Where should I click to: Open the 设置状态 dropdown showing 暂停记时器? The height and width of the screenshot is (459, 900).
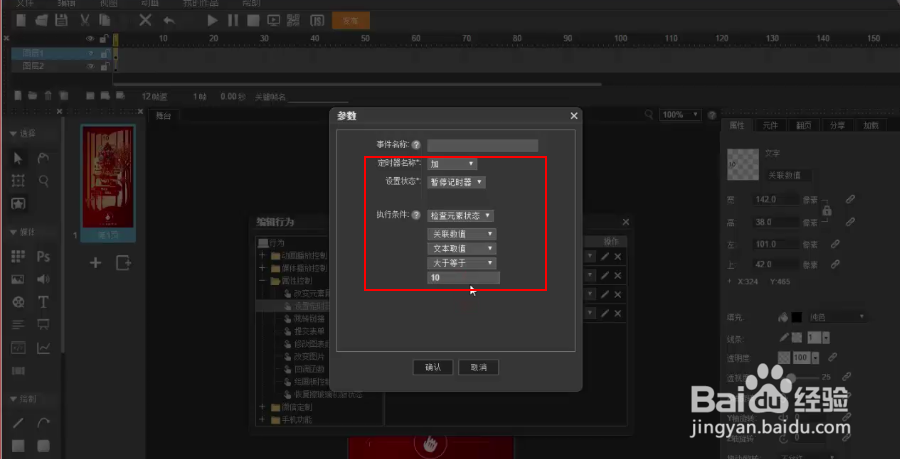coord(457,182)
